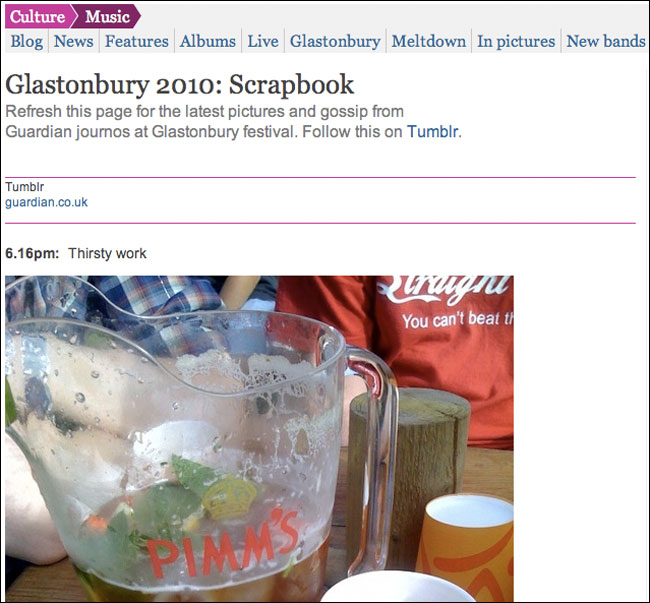Open the Albums section
This screenshot has width=650, height=603.
pyautogui.click(x=208, y=41)
